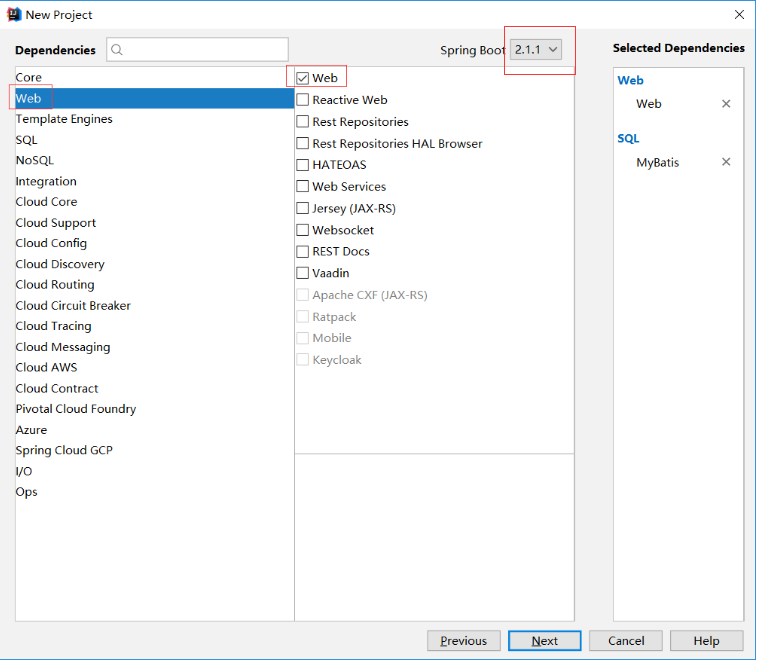Check the Rest Repositories option
This screenshot has width=758, height=661.
[x=303, y=121]
